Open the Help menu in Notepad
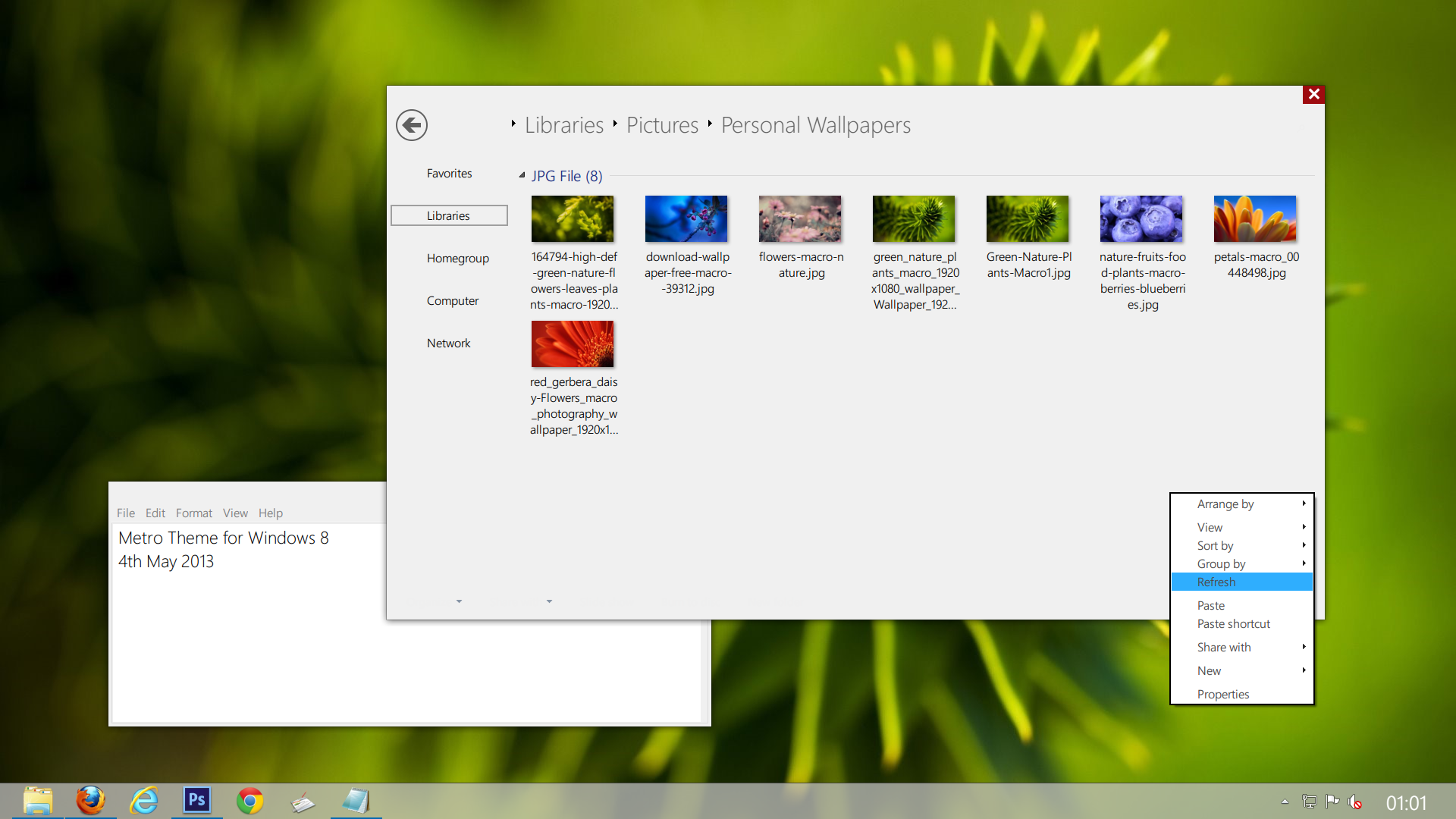 [x=271, y=513]
